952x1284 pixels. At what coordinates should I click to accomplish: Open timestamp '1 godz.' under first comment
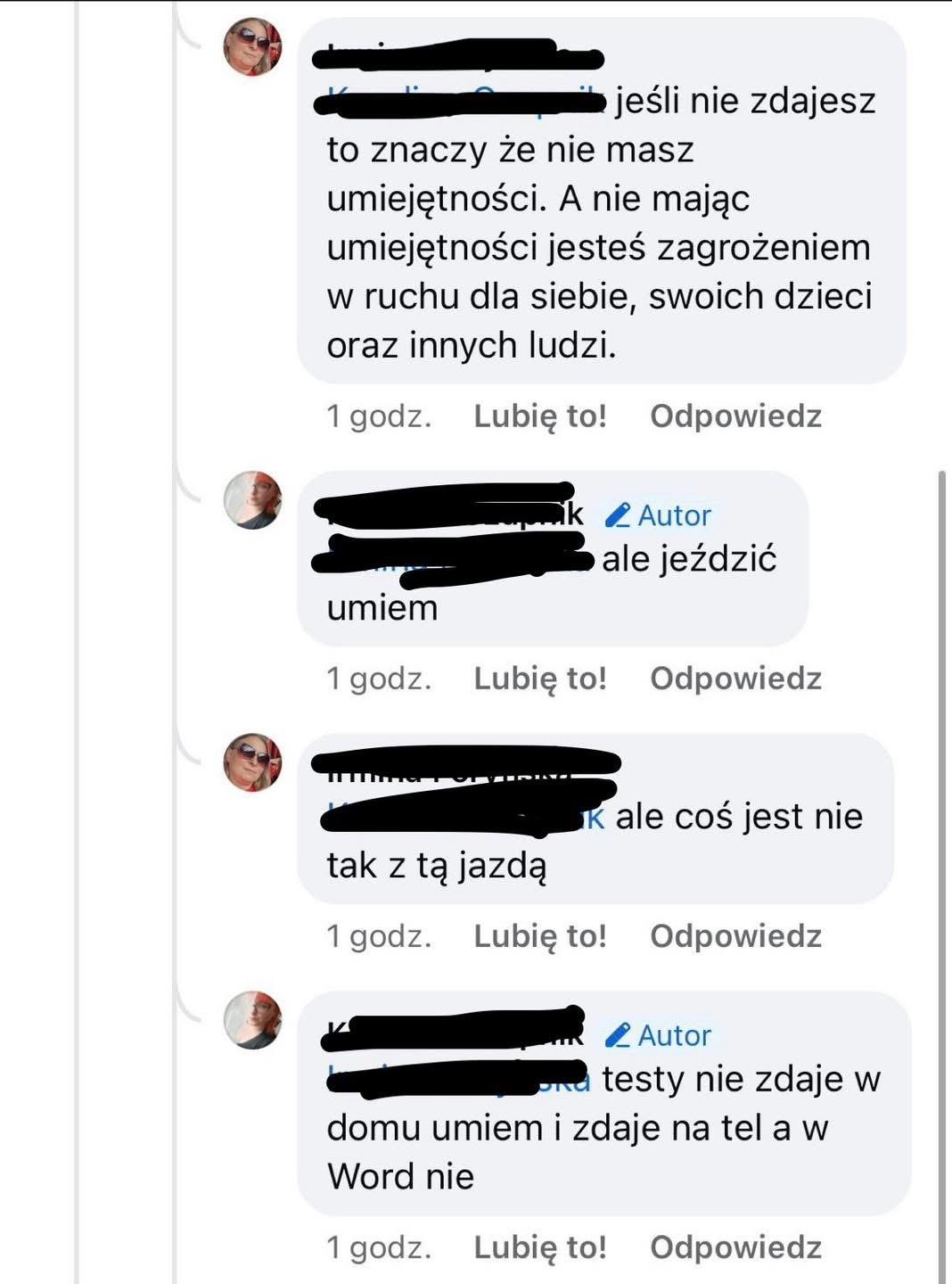379,416
